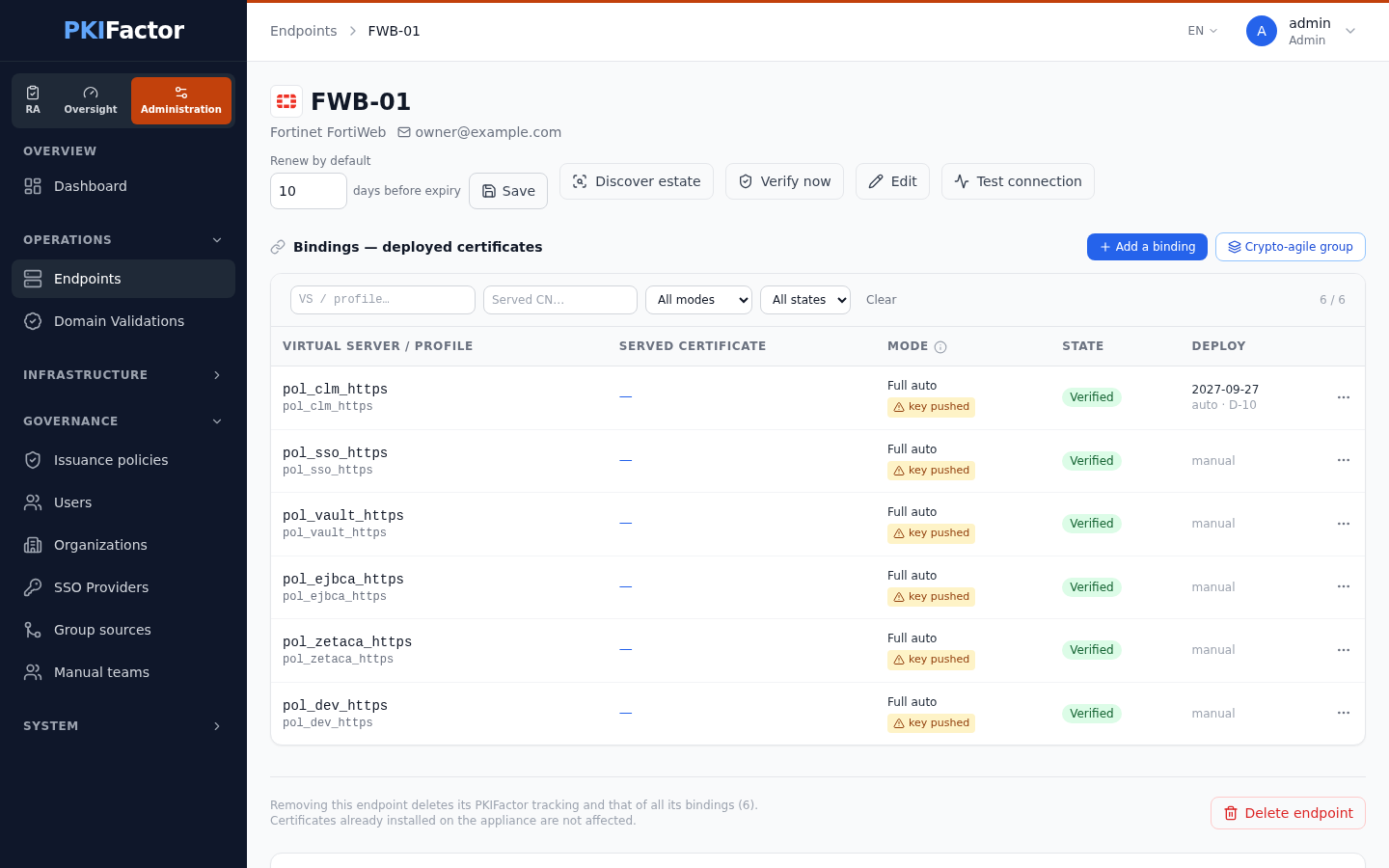
Task: Open row actions menu for pol_ejbca_https
Action: click(1344, 586)
